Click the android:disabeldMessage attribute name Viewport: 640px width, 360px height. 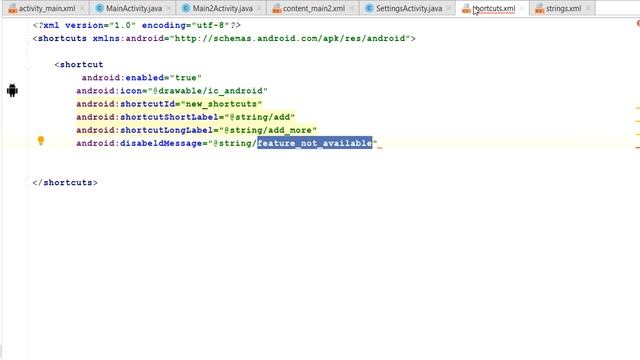click(139, 143)
